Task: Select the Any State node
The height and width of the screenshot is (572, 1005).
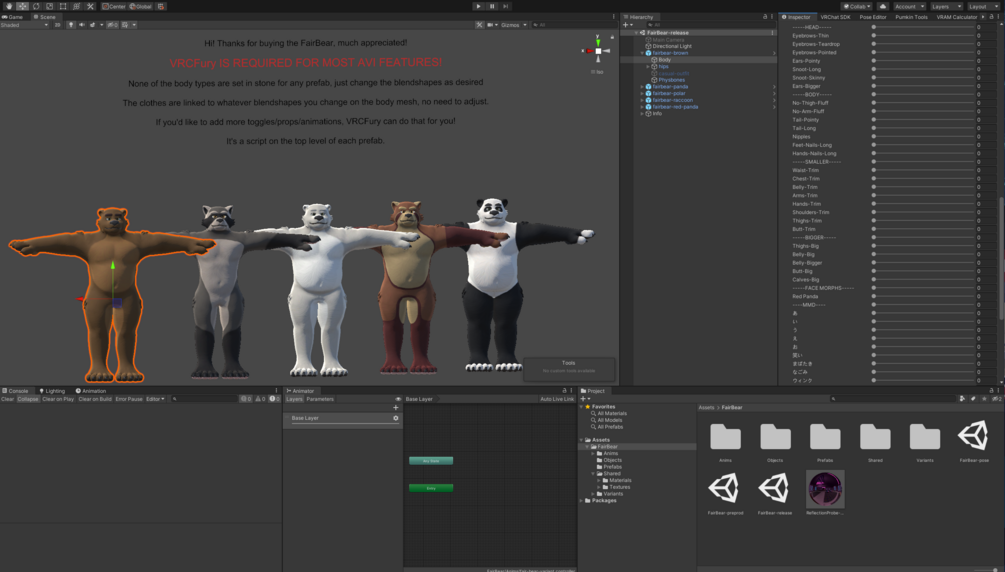Action: [x=431, y=460]
